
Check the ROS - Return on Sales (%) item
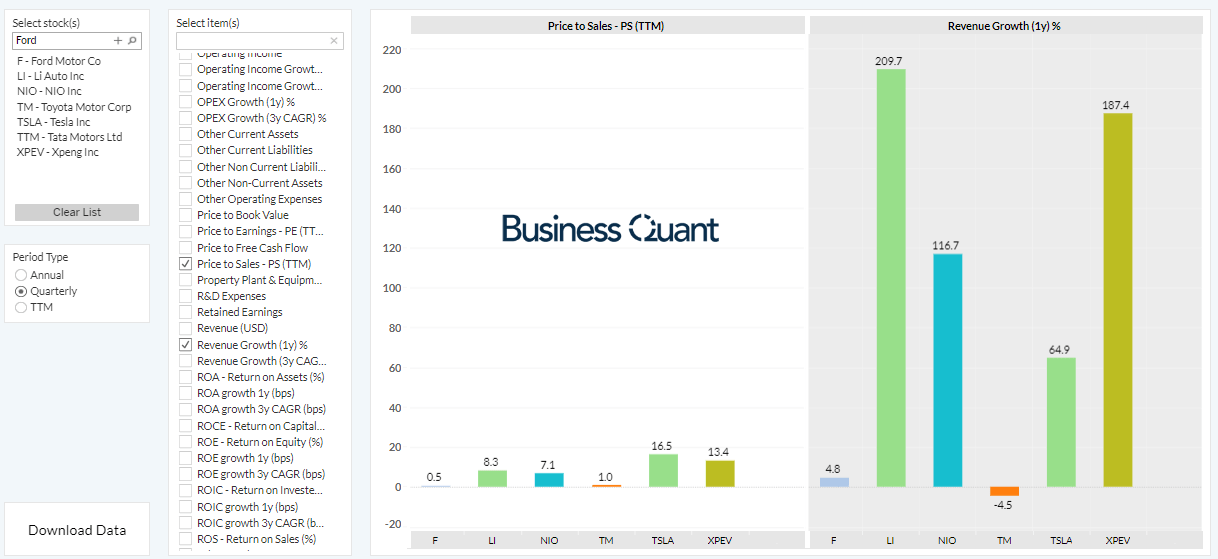(185, 539)
